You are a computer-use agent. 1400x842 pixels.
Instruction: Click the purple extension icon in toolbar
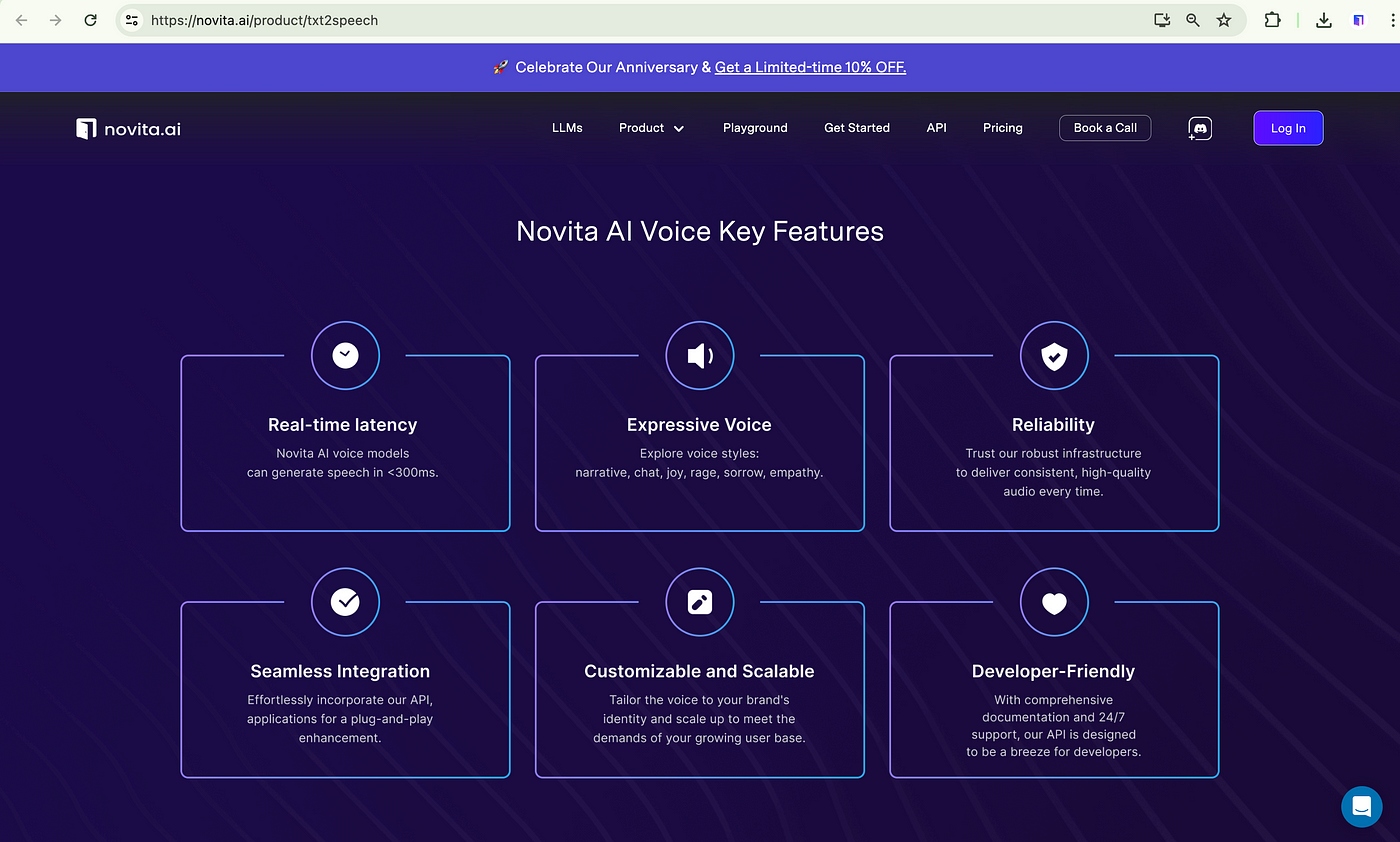(1359, 20)
